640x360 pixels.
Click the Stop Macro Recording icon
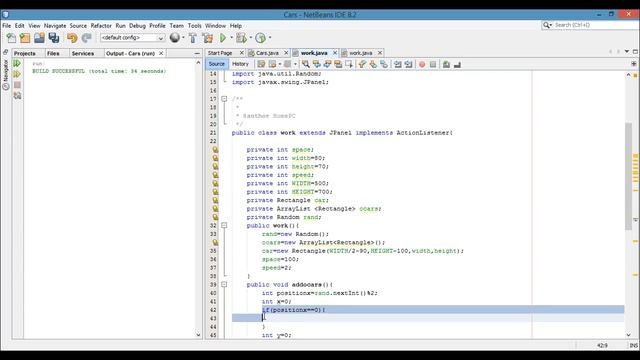click(x=433, y=64)
